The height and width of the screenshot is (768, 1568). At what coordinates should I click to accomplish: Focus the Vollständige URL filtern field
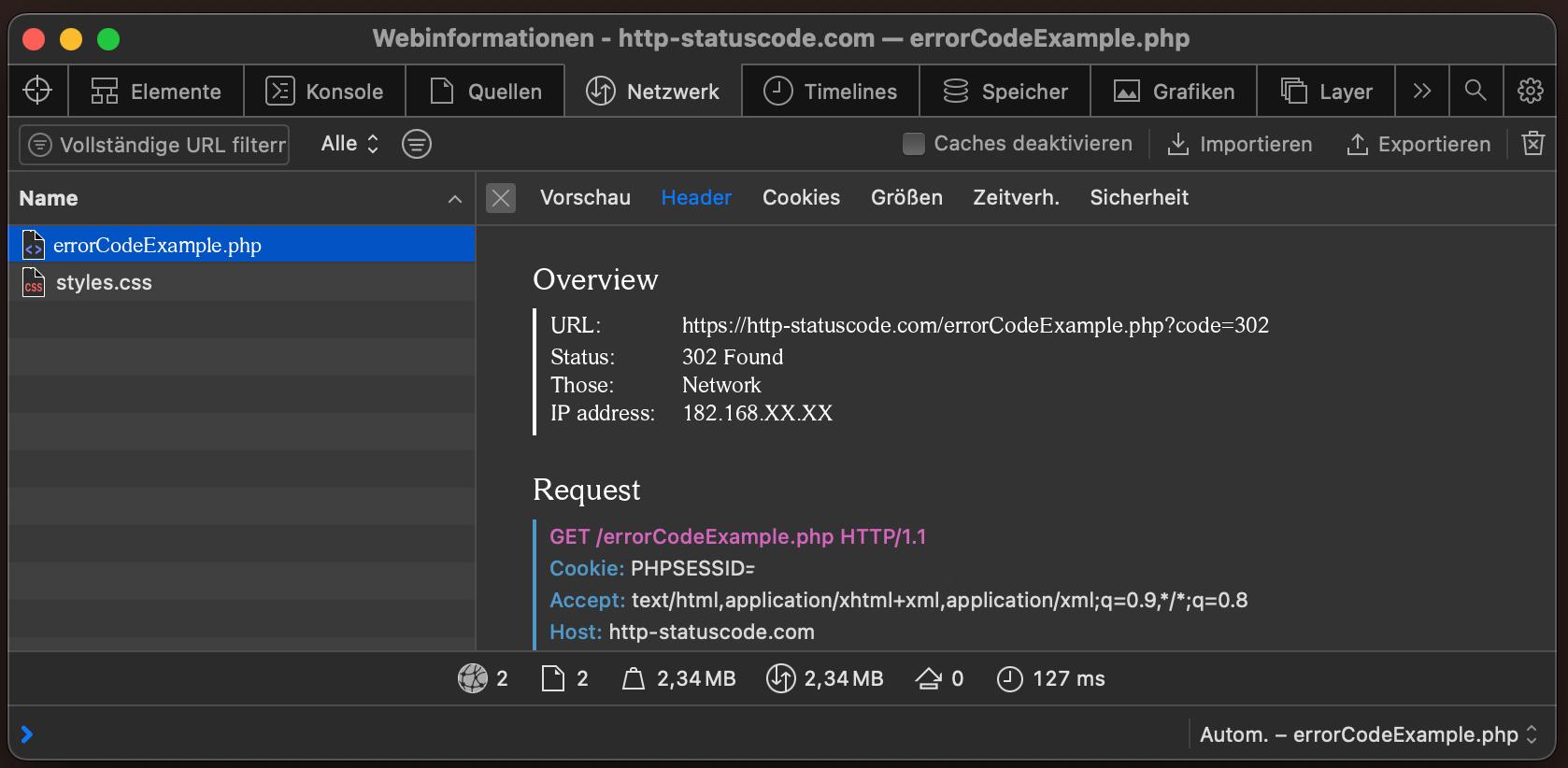click(155, 145)
